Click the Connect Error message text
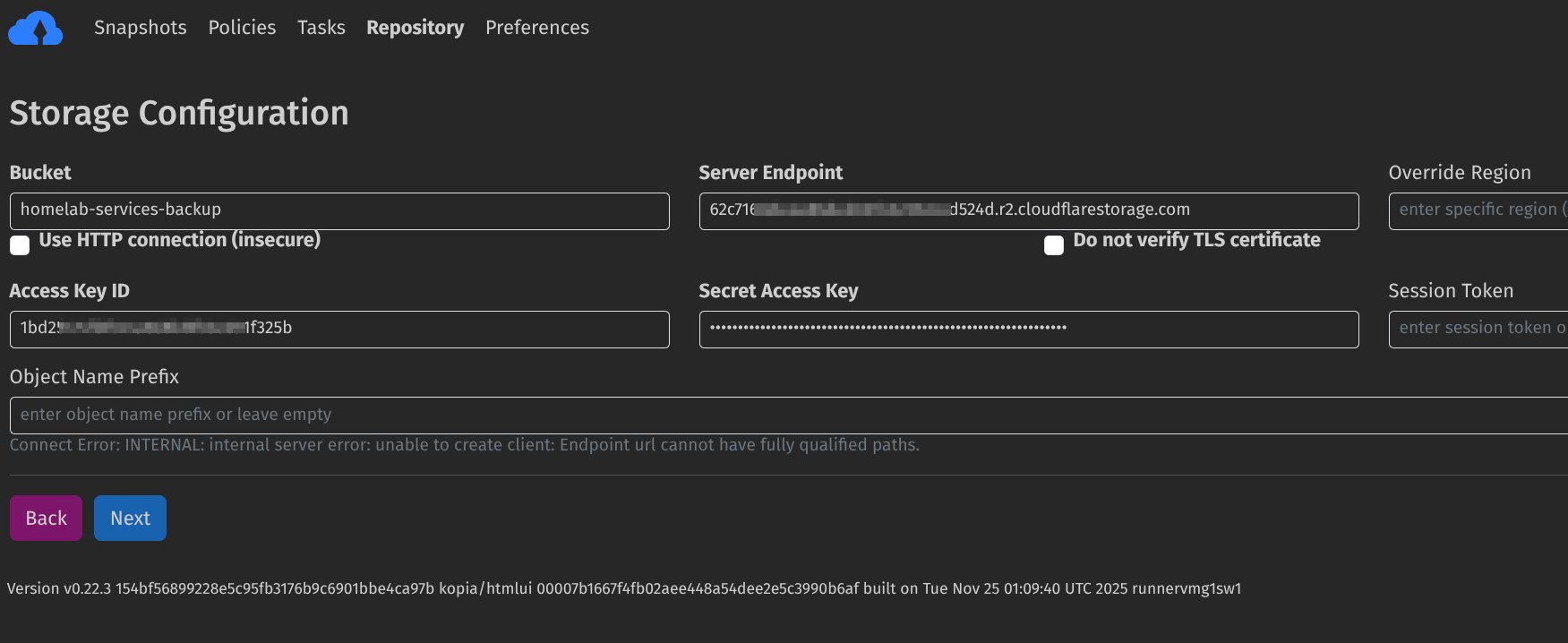1568x643 pixels. [464, 445]
